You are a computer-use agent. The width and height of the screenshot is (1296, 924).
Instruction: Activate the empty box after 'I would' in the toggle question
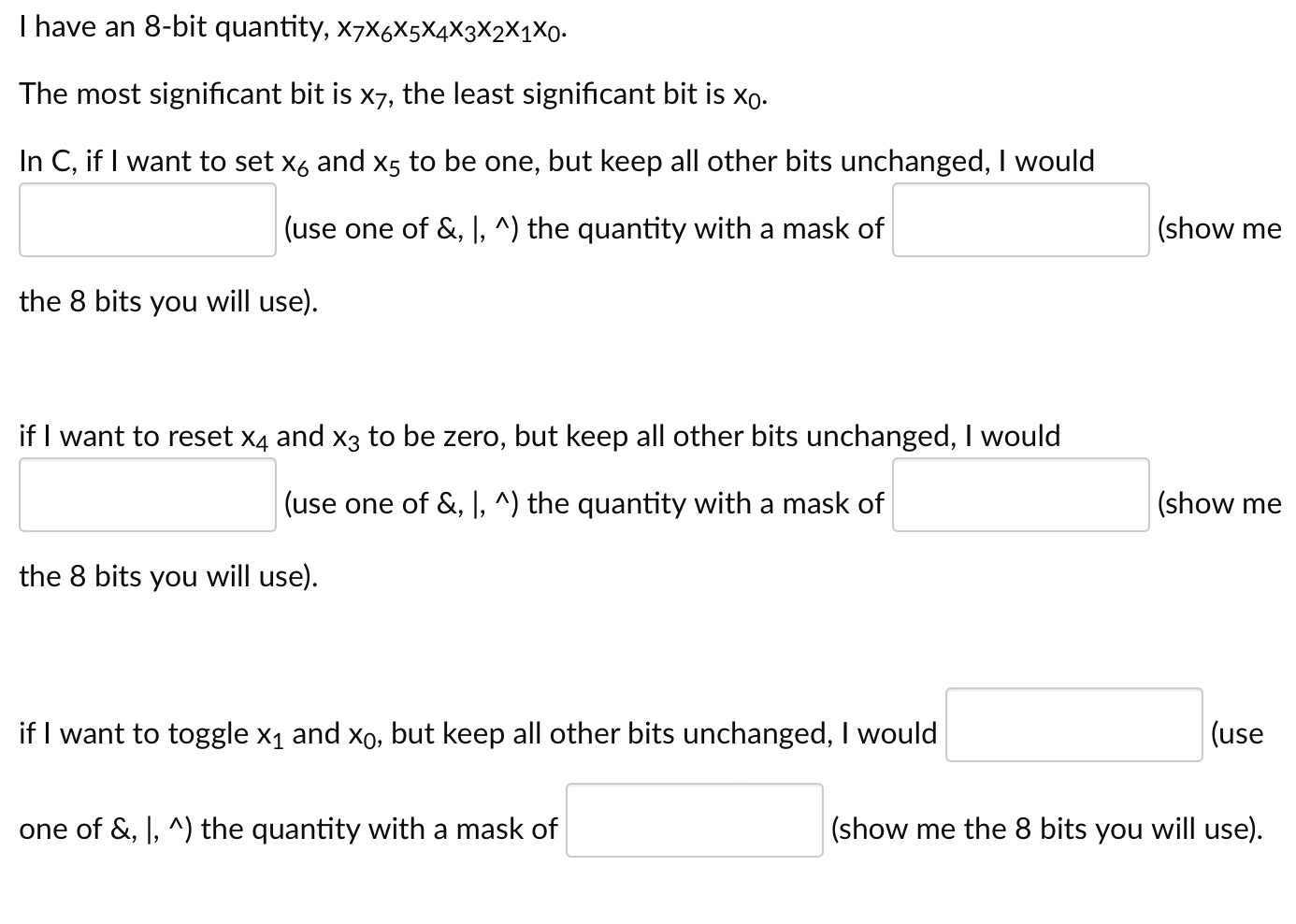[x=1073, y=726]
